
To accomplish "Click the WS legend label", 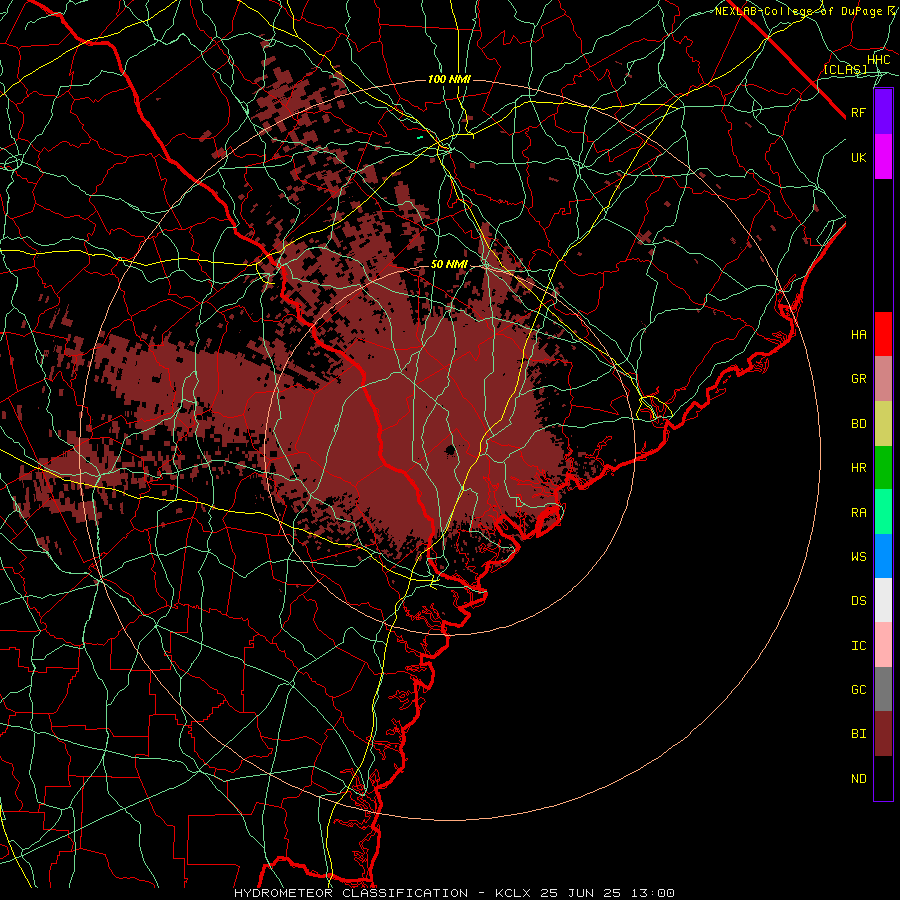I will point(859,556).
